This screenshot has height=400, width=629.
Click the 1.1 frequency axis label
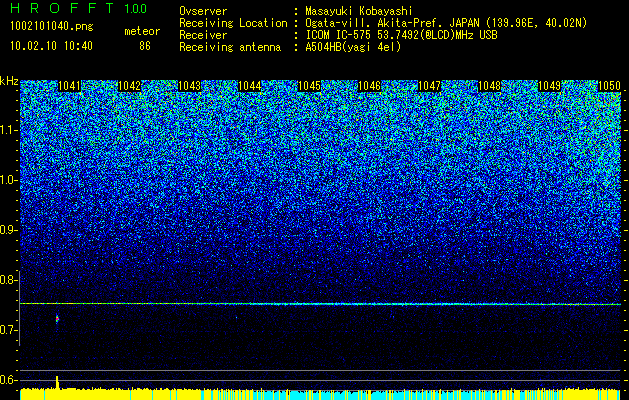[x=8, y=131]
